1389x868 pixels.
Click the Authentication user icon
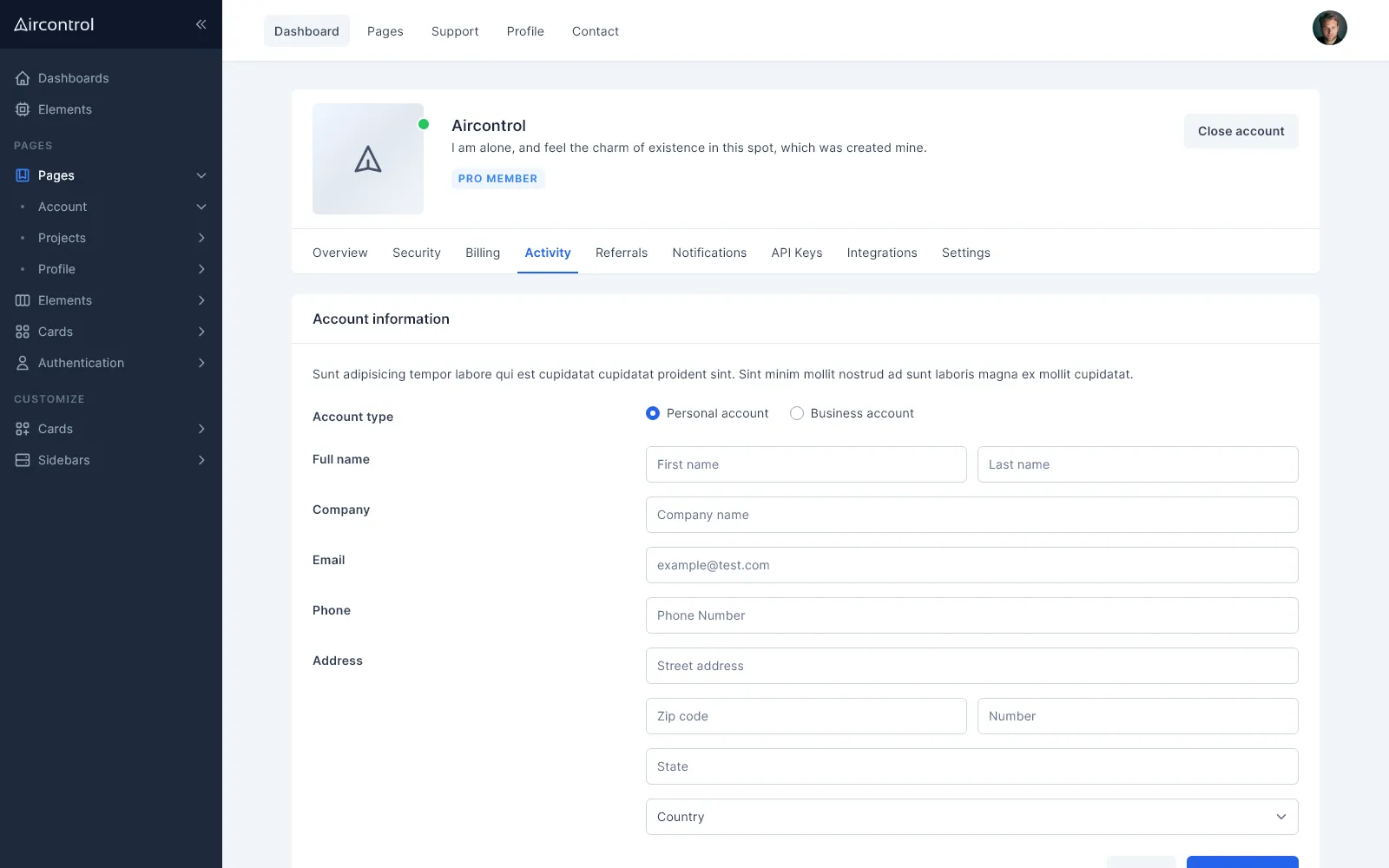[x=23, y=363]
